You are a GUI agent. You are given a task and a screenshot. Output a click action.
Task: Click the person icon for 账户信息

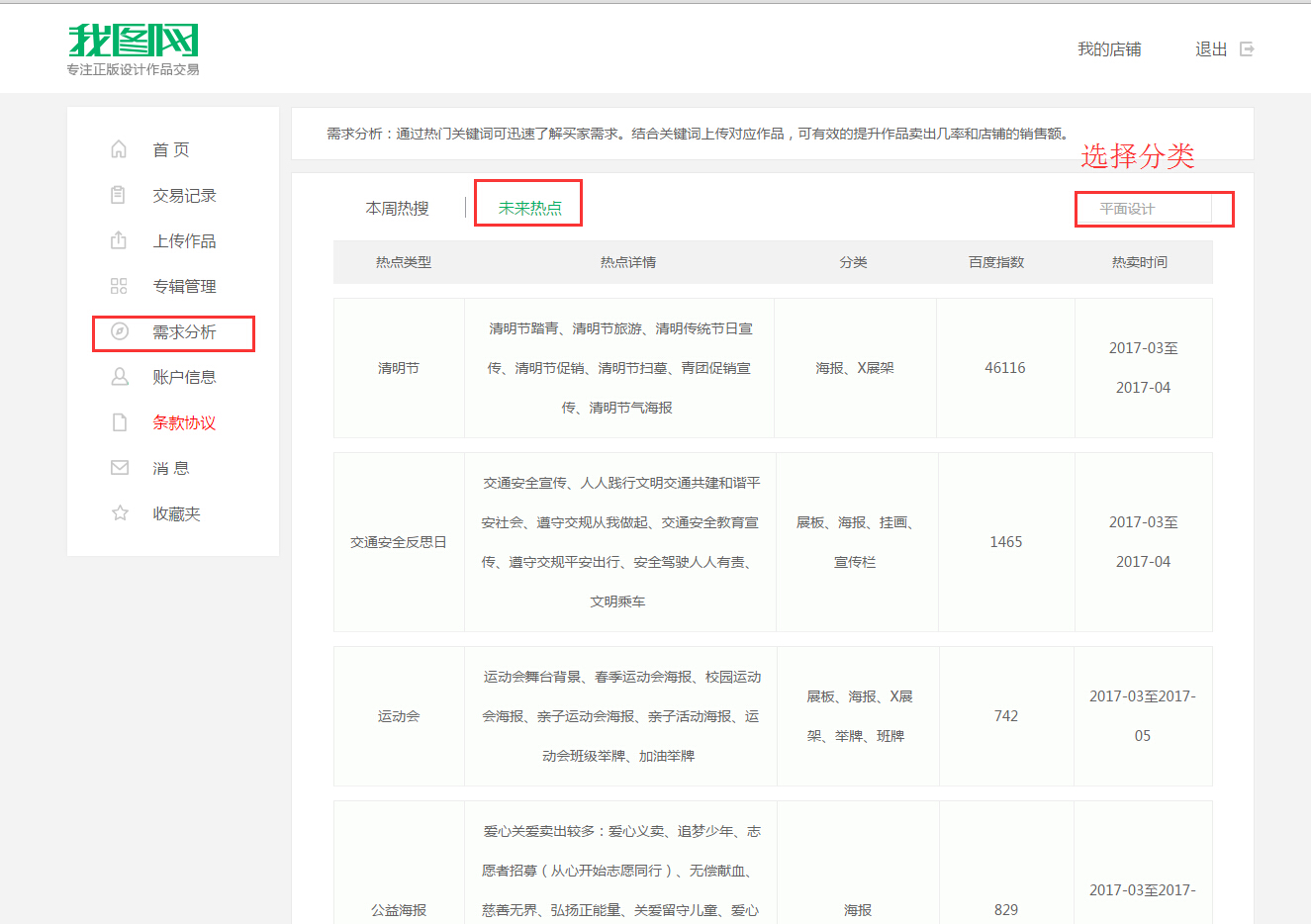point(120,377)
